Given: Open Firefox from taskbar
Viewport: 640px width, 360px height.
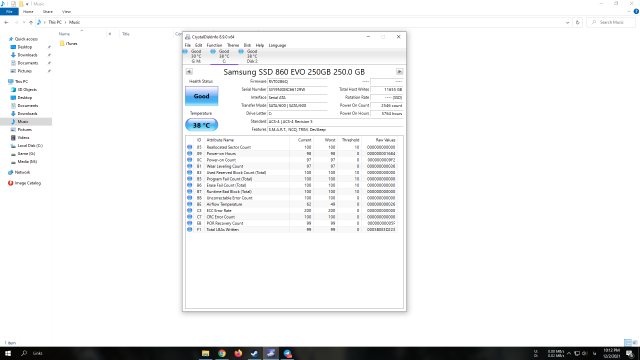Looking at the screenshot, I should [238, 353].
